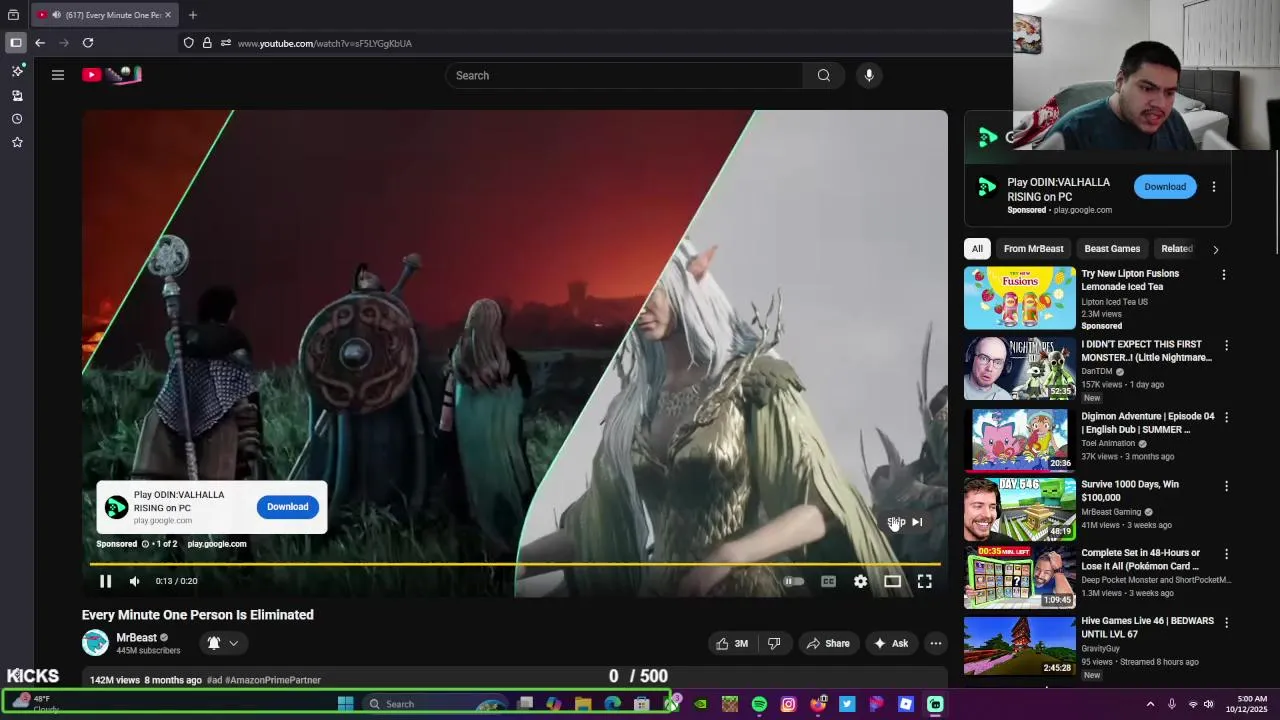Open the ad info icon beside Sponsored
This screenshot has width=1280, height=720.
145,544
